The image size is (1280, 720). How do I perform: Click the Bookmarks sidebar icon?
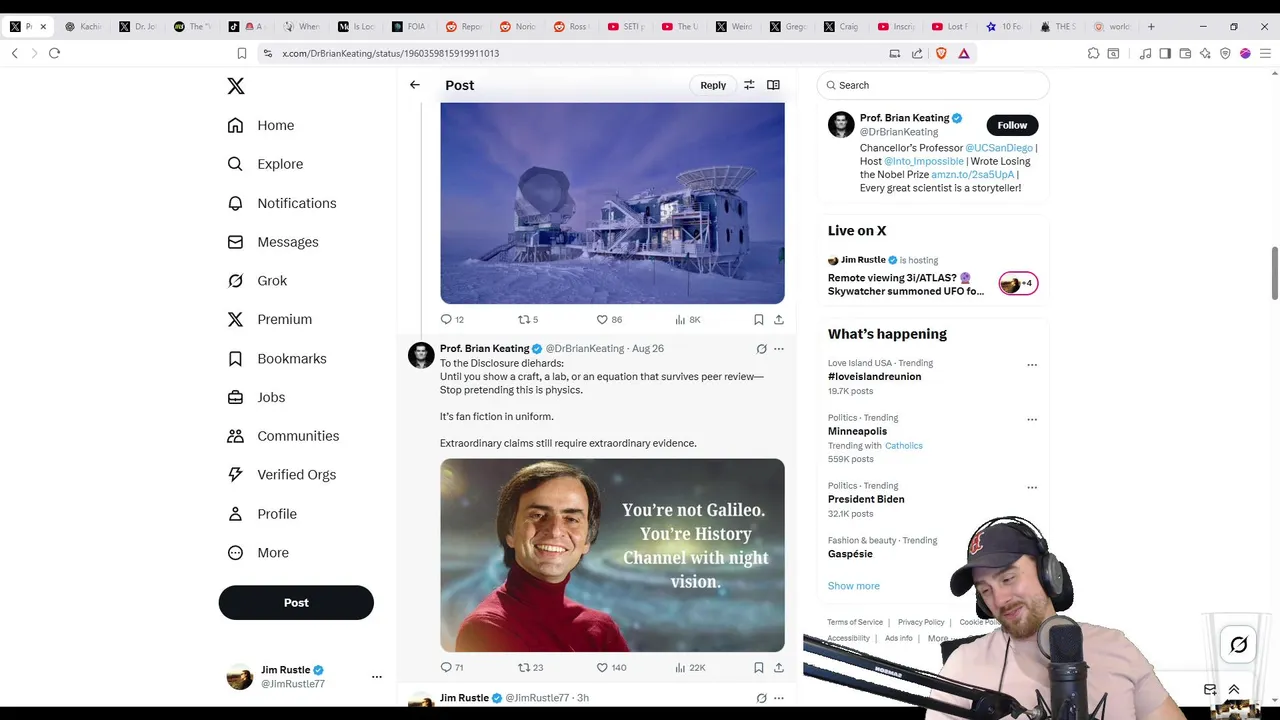click(x=235, y=358)
